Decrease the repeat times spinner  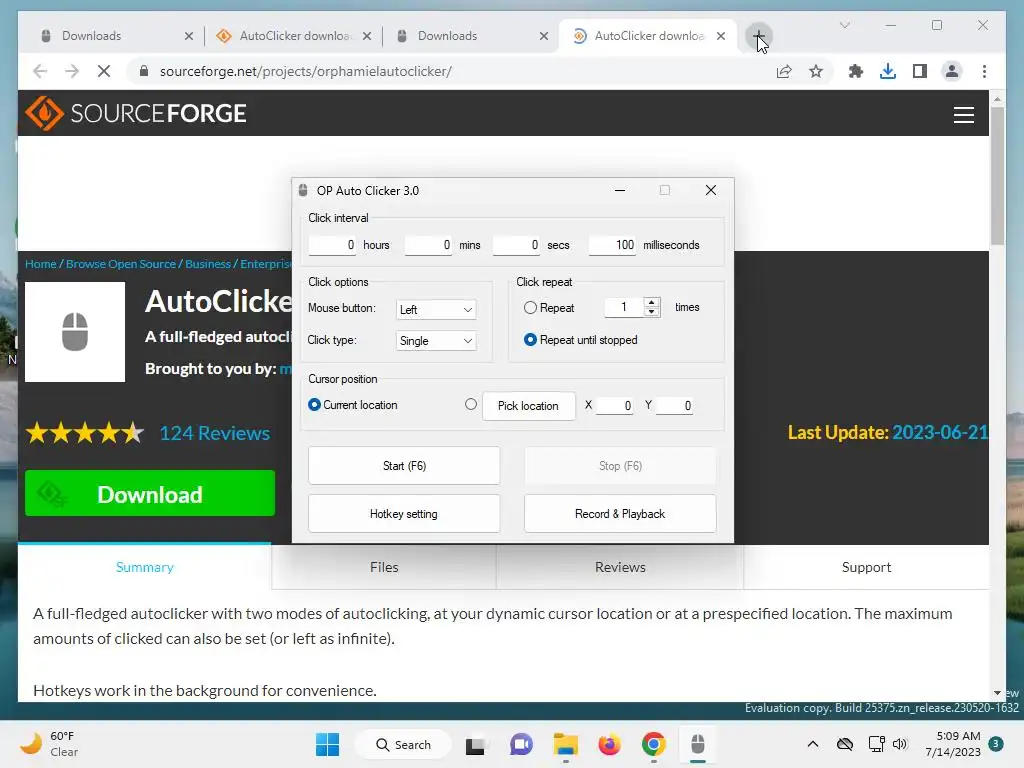tap(651, 312)
